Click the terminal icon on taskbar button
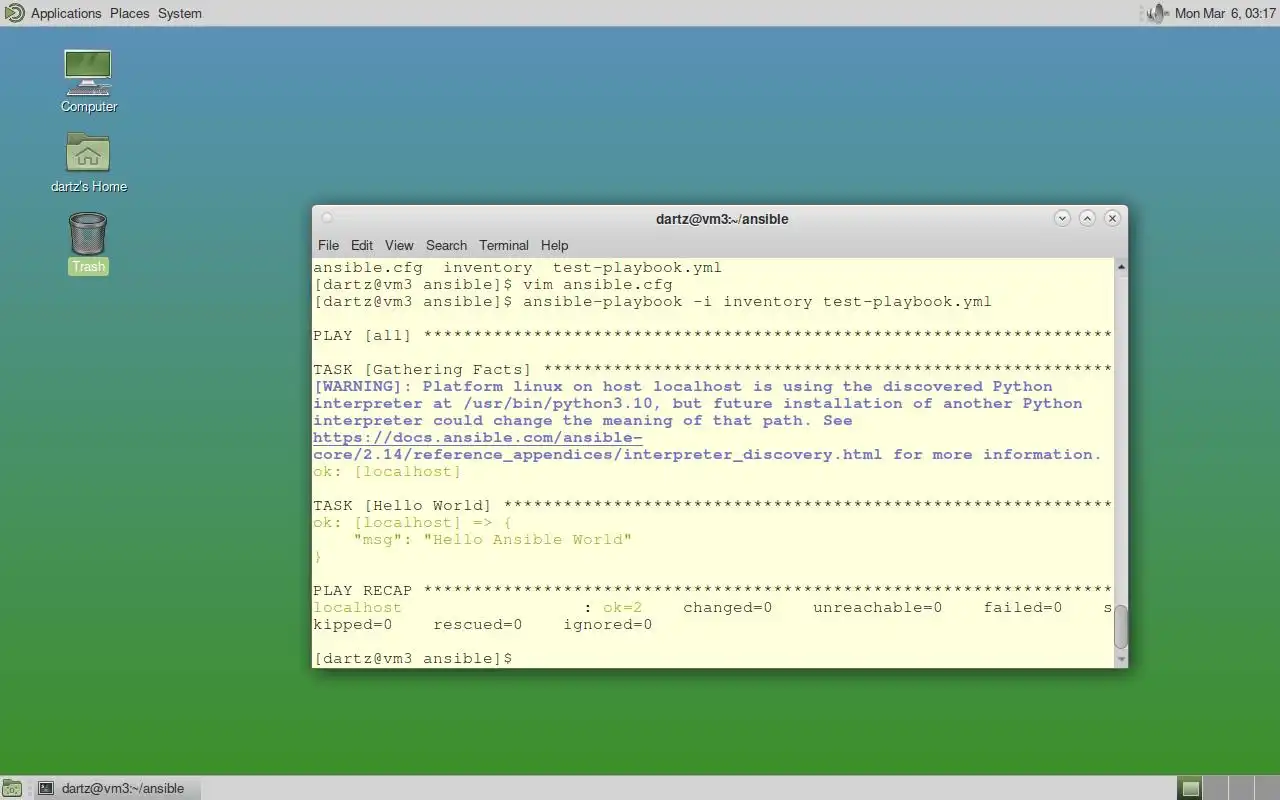Screen dimensions: 1280x800 tap(45, 788)
